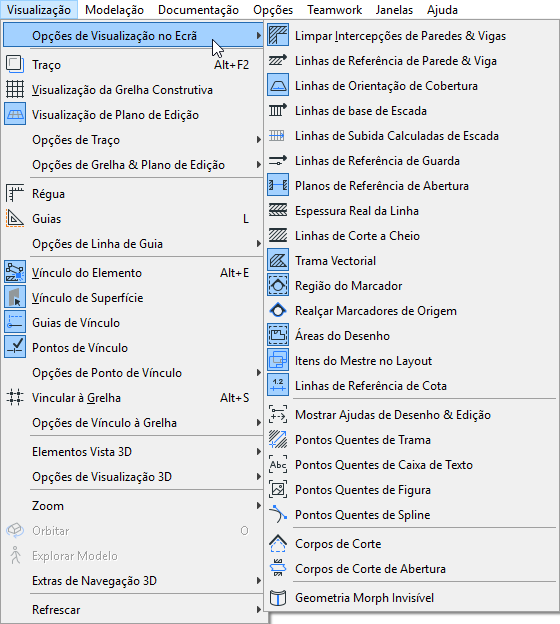Click the Pontos Quentes de Caixa de Texto icon

(278, 465)
